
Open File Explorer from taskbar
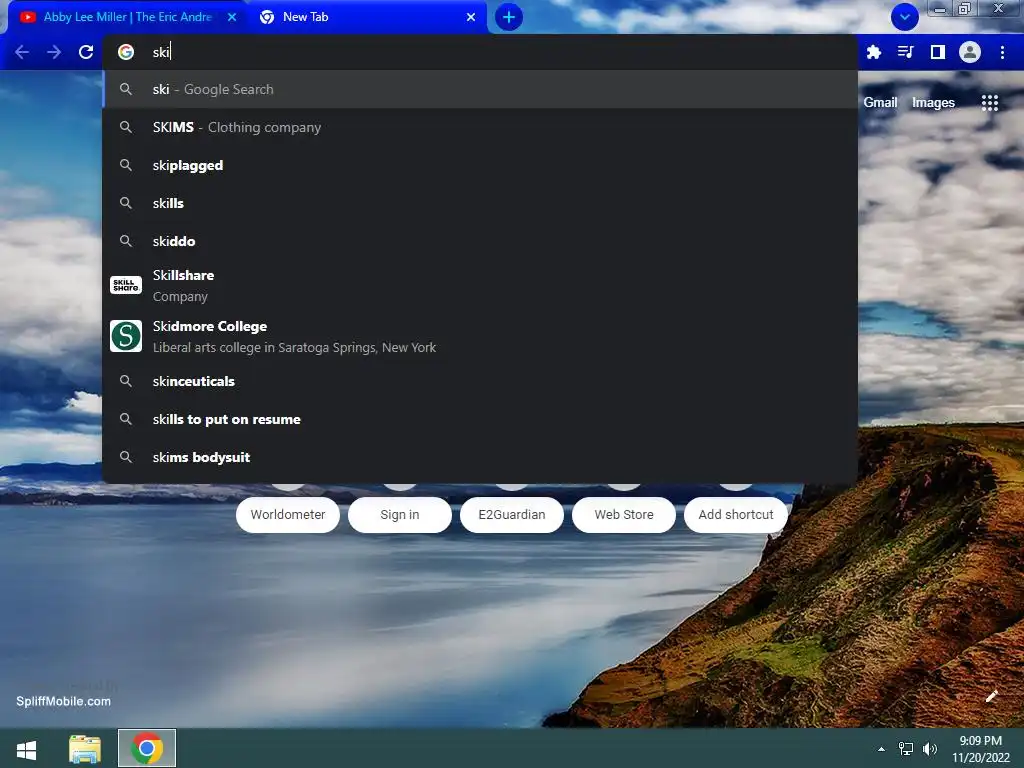pos(85,749)
